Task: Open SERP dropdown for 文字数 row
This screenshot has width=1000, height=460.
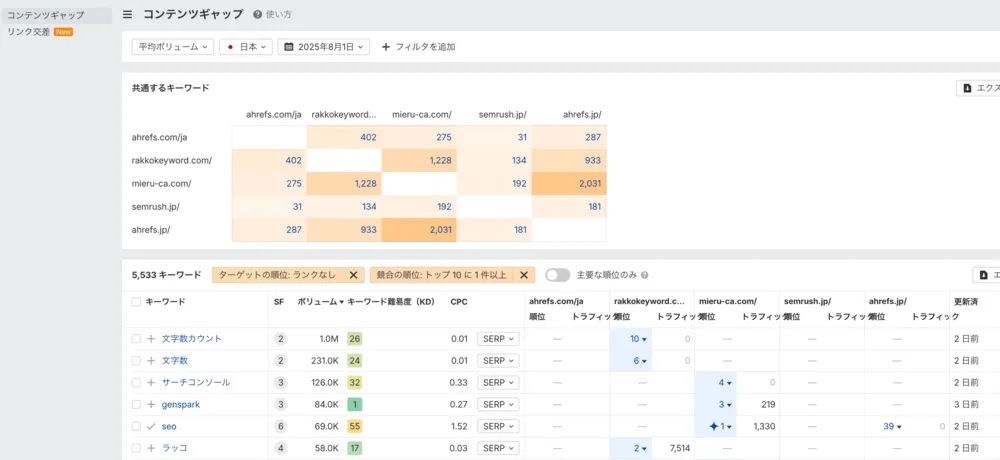Action: tap(498, 360)
